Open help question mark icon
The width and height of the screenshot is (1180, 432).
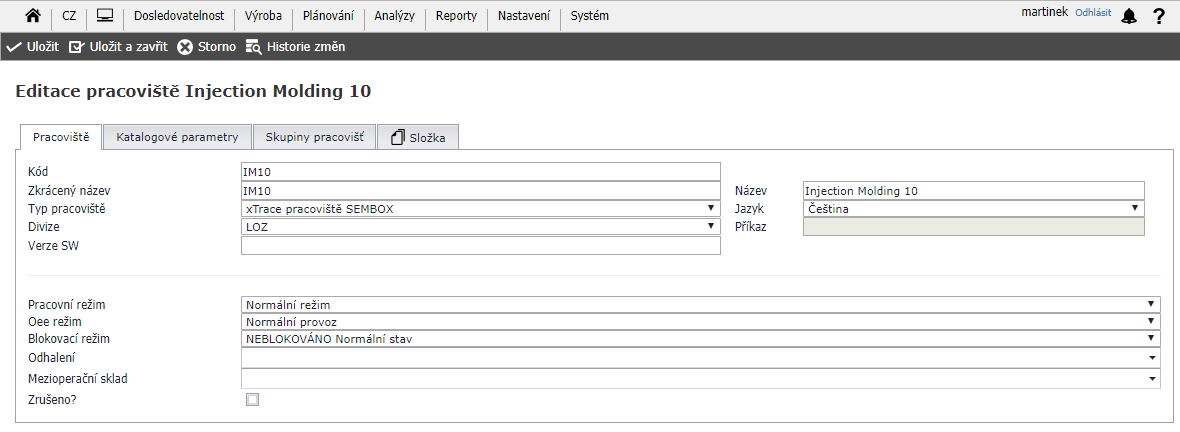click(1159, 16)
